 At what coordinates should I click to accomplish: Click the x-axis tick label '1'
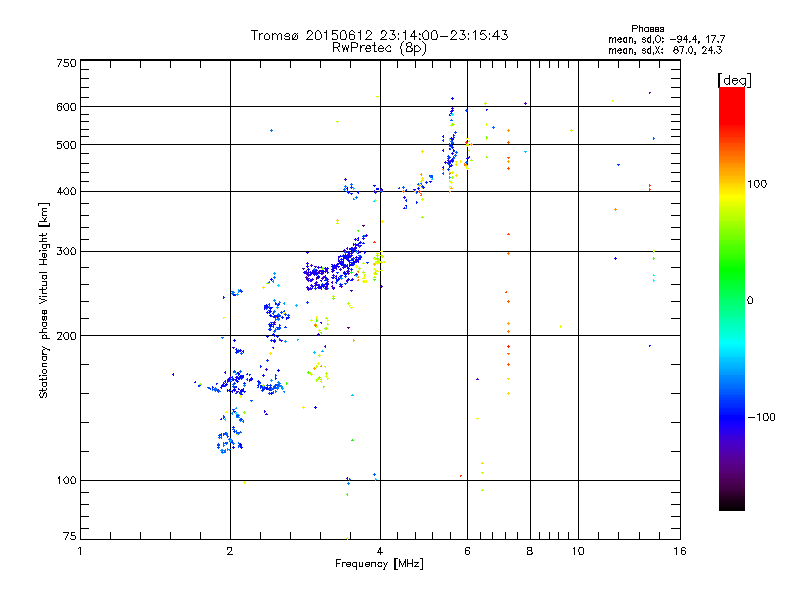[80, 551]
